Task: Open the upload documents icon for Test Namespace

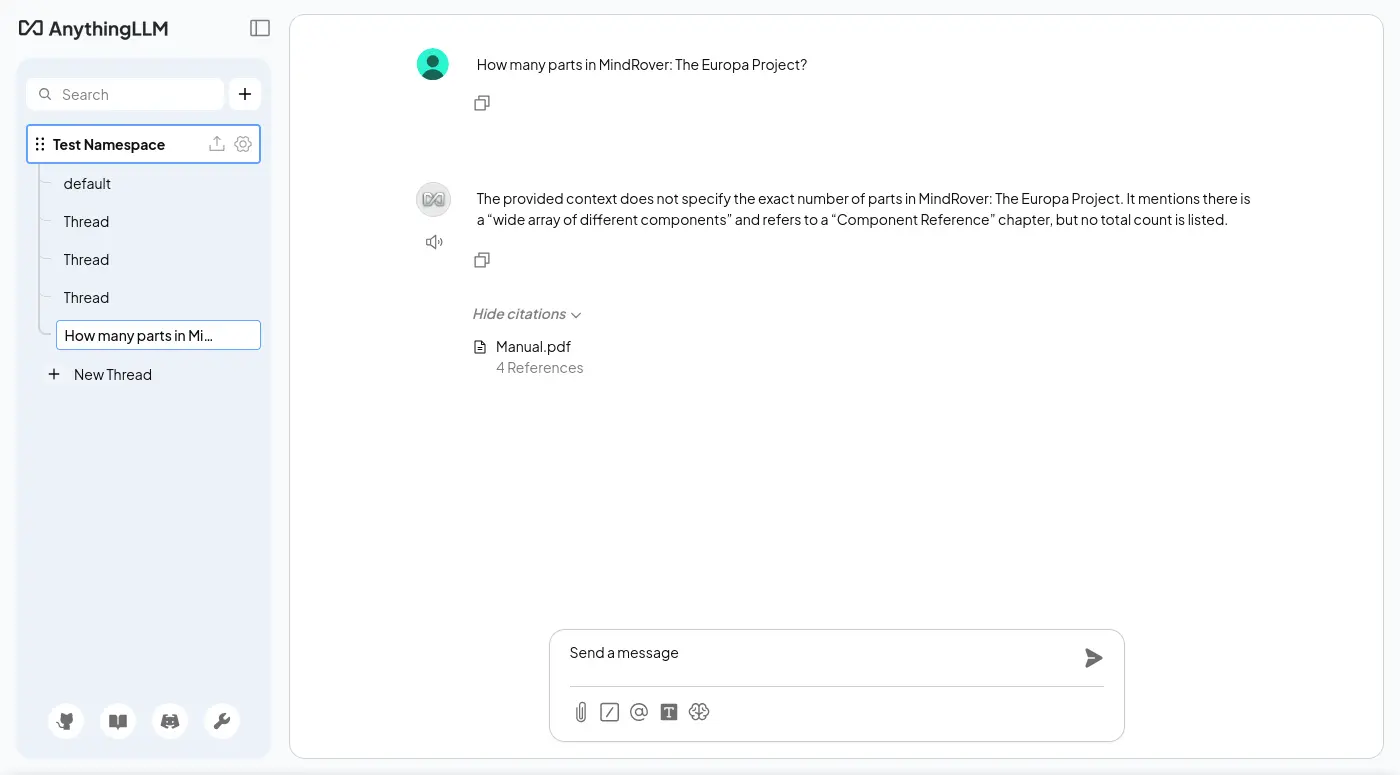Action: pos(216,144)
